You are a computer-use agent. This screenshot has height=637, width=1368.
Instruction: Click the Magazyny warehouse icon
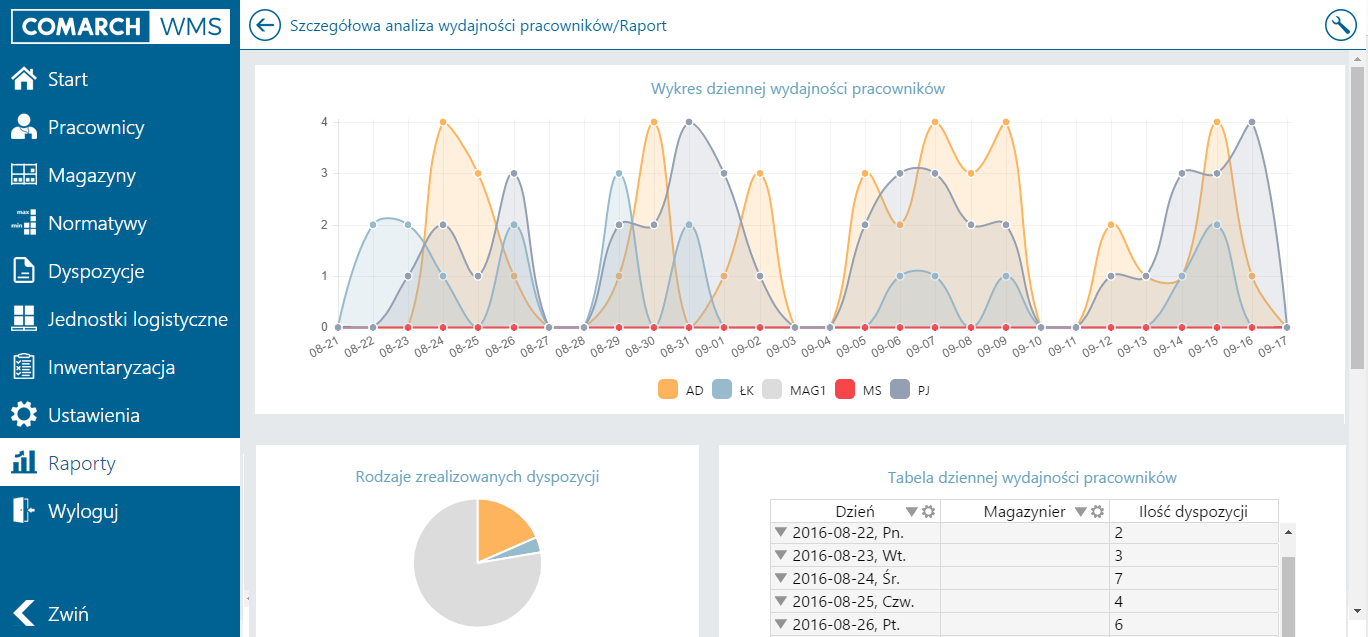tap(24, 175)
